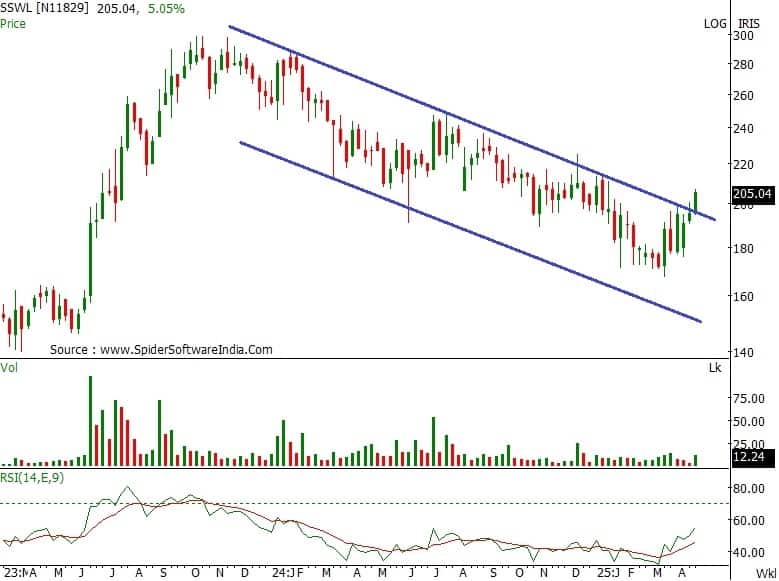Click the 24:J marker on time axis
Screen dimensions: 779x581
pyautogui.click(x=285, y=574)
